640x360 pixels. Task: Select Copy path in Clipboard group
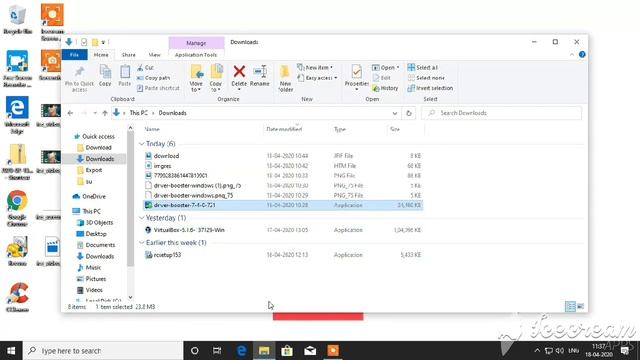pos(153,78)
